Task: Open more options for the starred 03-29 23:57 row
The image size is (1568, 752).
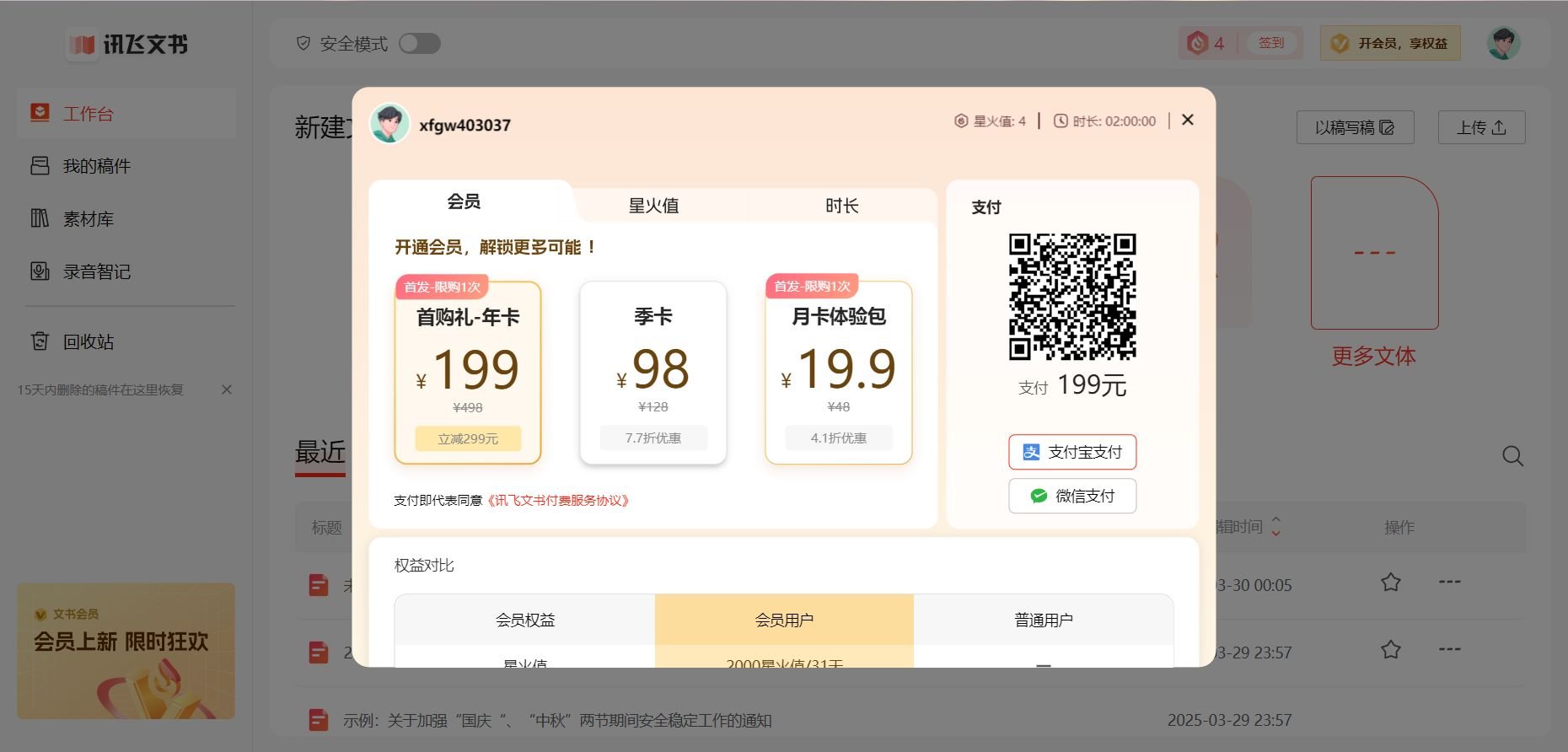Action: [x=1449, y=649]
